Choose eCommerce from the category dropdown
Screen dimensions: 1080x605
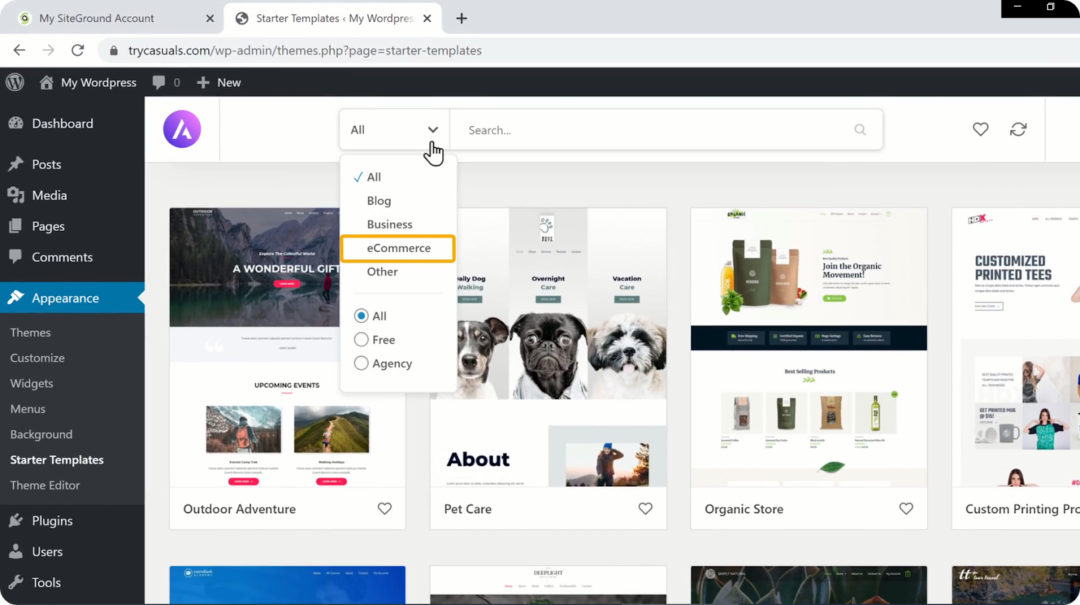[397, 247]
